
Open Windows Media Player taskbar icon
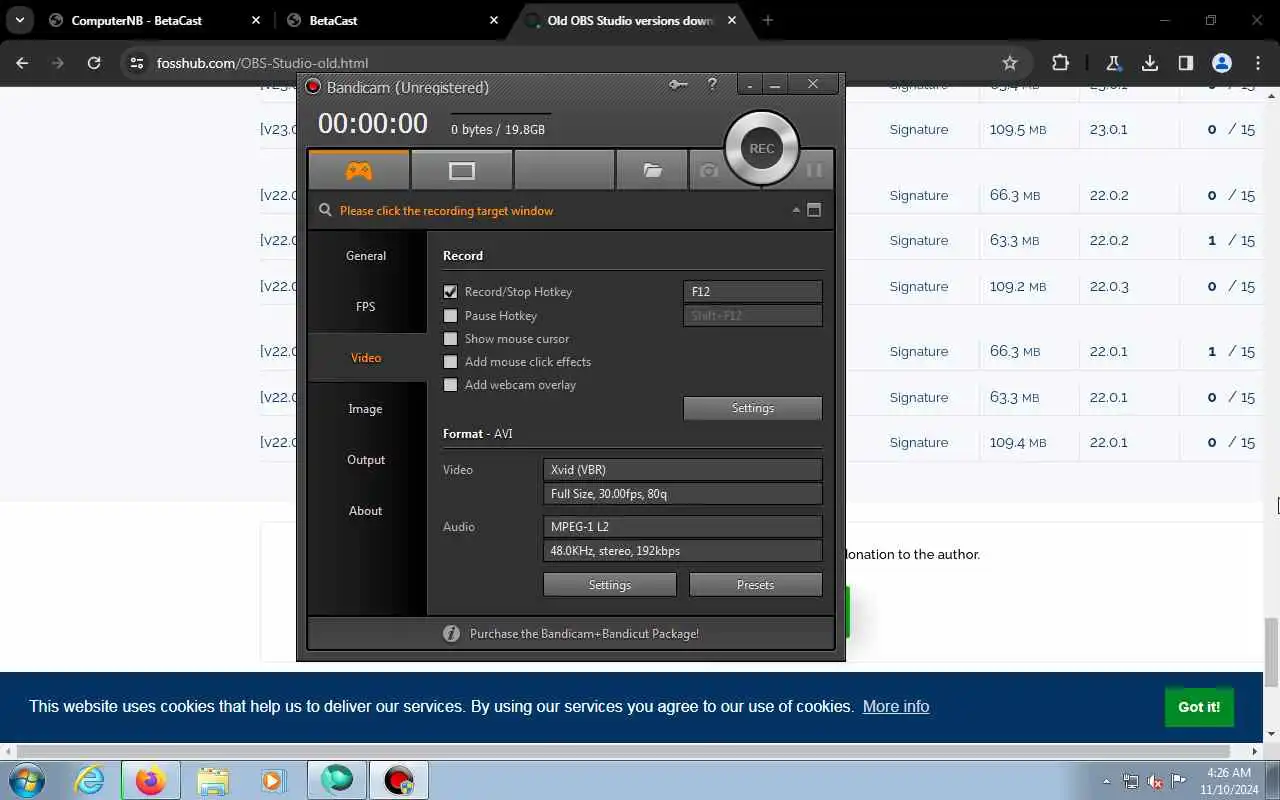pos(273,780)
